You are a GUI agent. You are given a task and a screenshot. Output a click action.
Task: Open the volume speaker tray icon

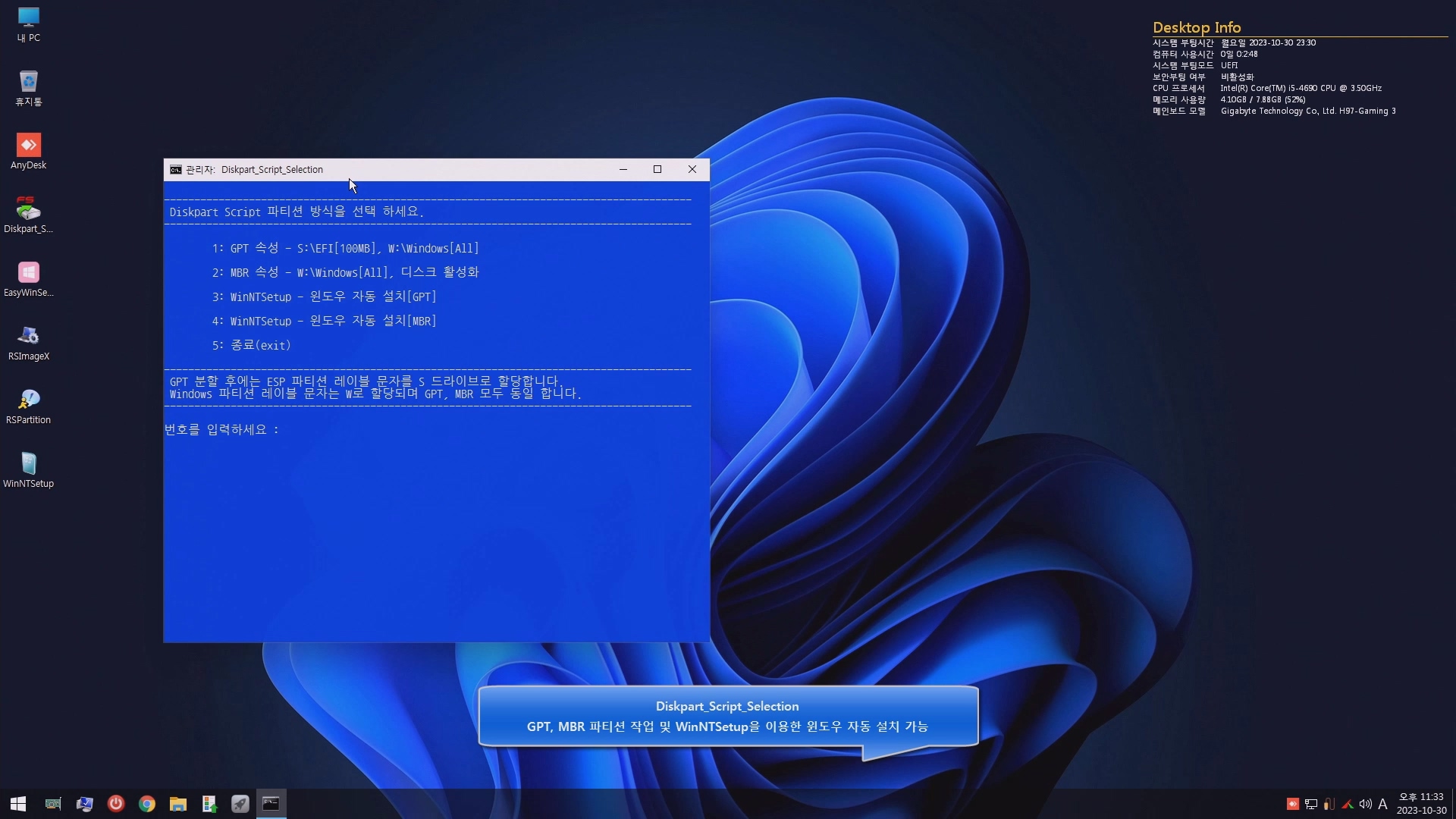(x=1366, y=804)
